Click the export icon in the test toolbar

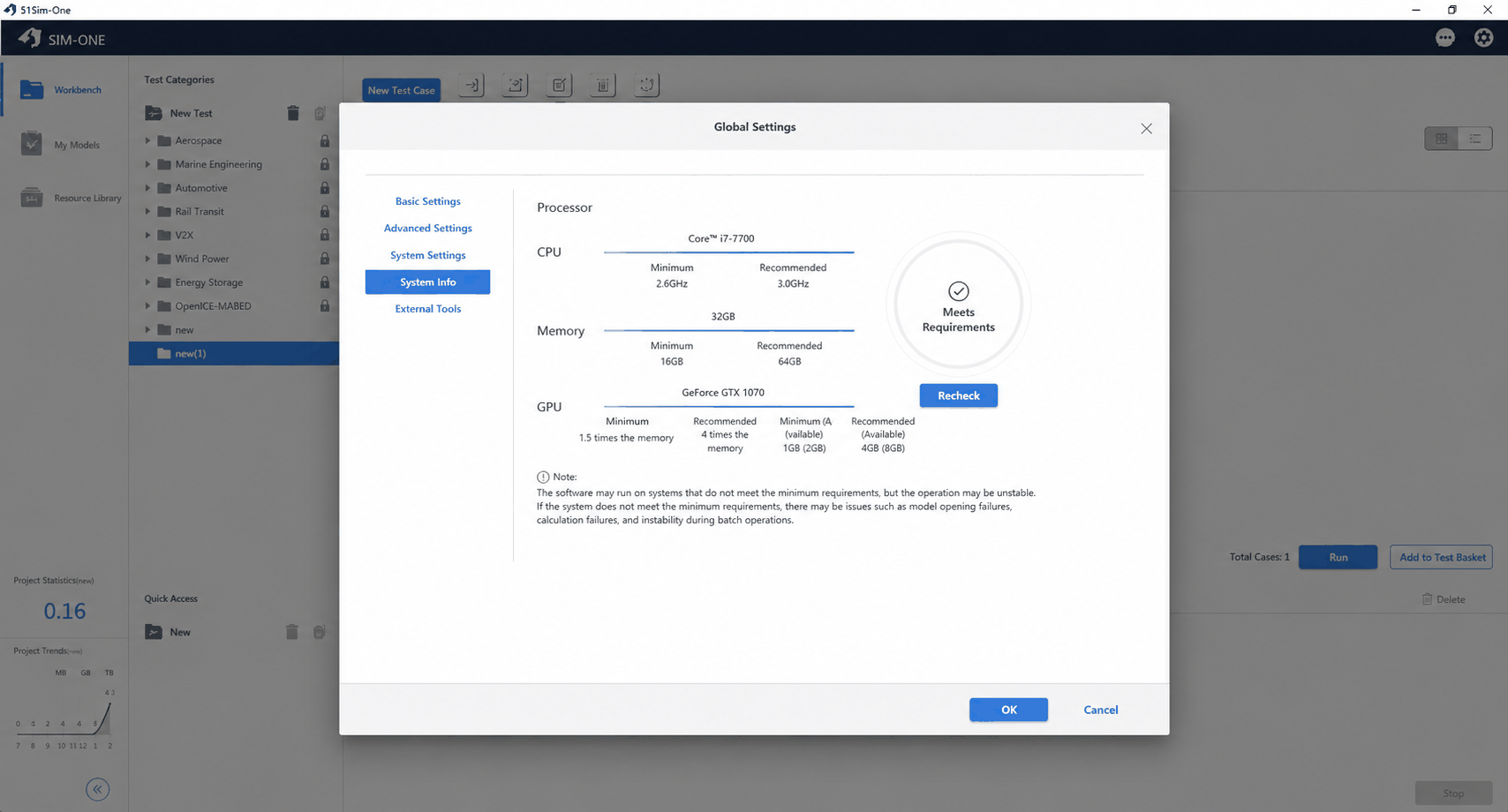(x=515, y=86)
